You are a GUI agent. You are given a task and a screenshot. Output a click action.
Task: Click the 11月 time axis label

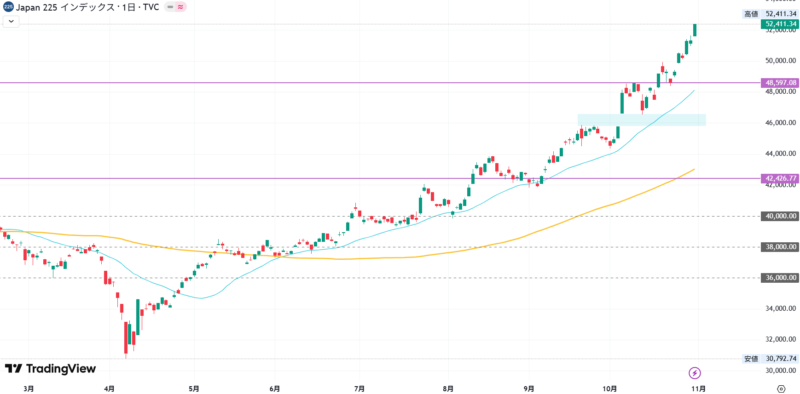[699, 388]
